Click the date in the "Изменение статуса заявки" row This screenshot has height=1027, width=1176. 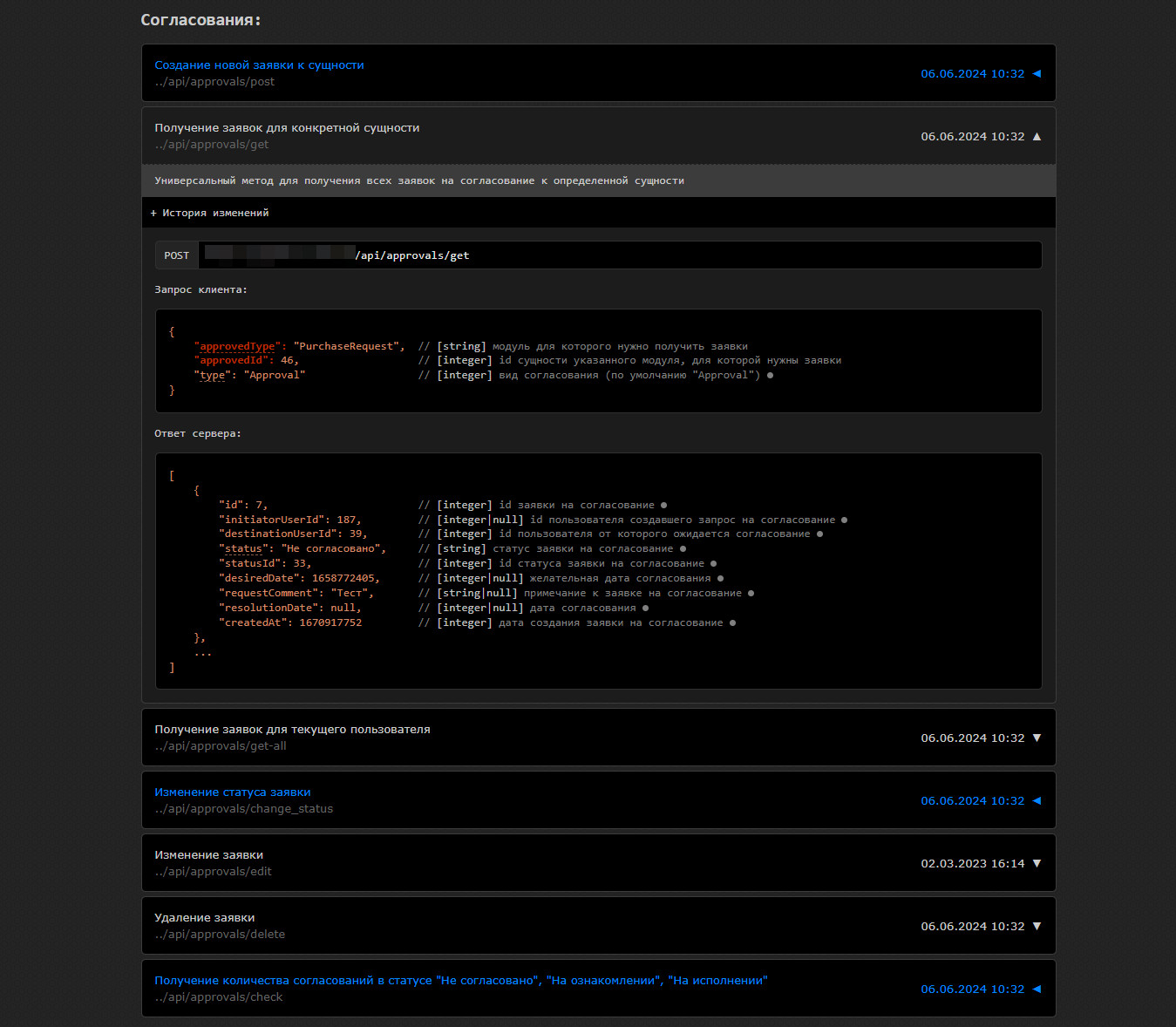pyautogui.click(x=973, y=801)
